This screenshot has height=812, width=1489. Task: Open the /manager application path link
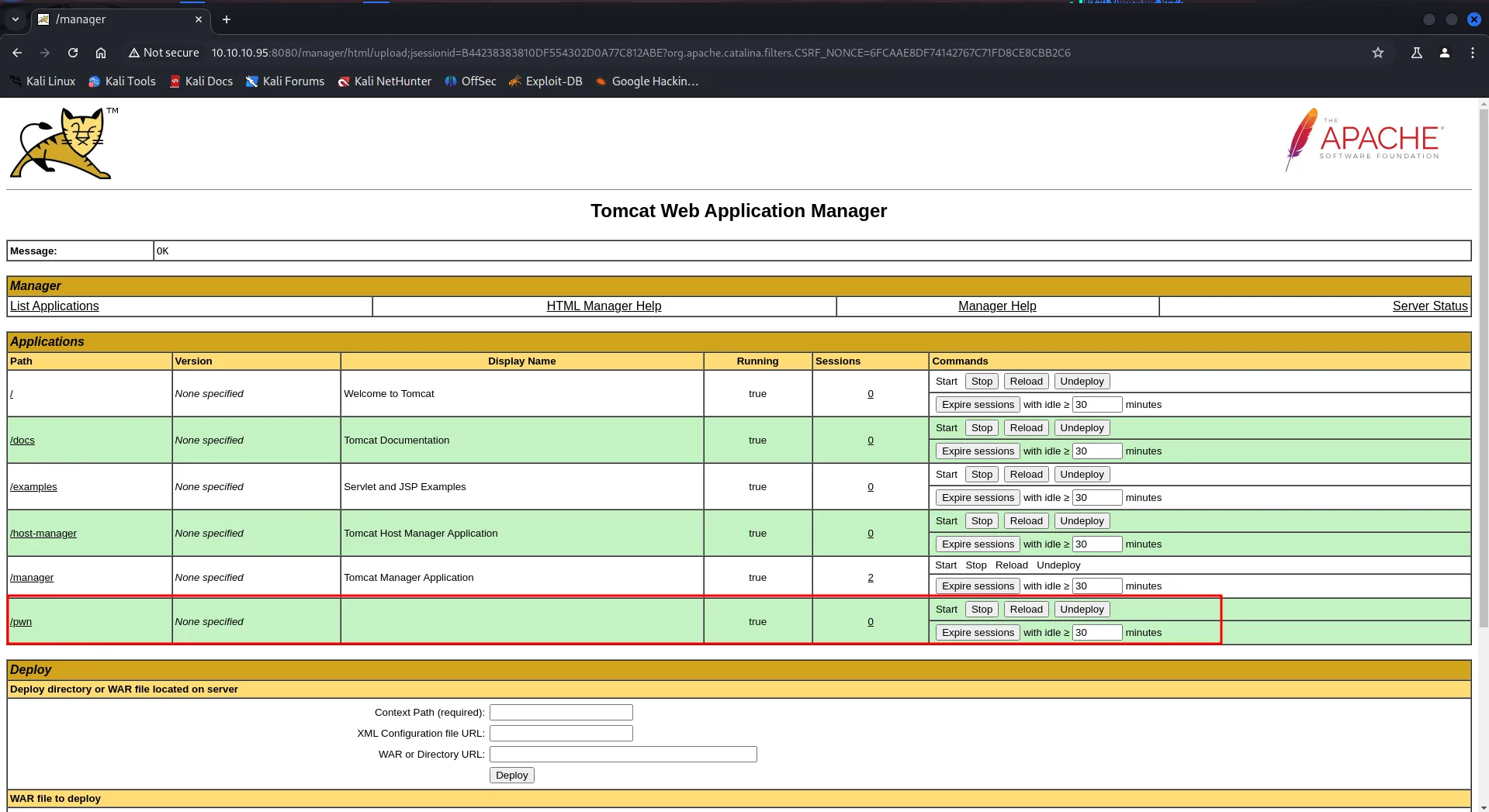[x=32, y=578]
